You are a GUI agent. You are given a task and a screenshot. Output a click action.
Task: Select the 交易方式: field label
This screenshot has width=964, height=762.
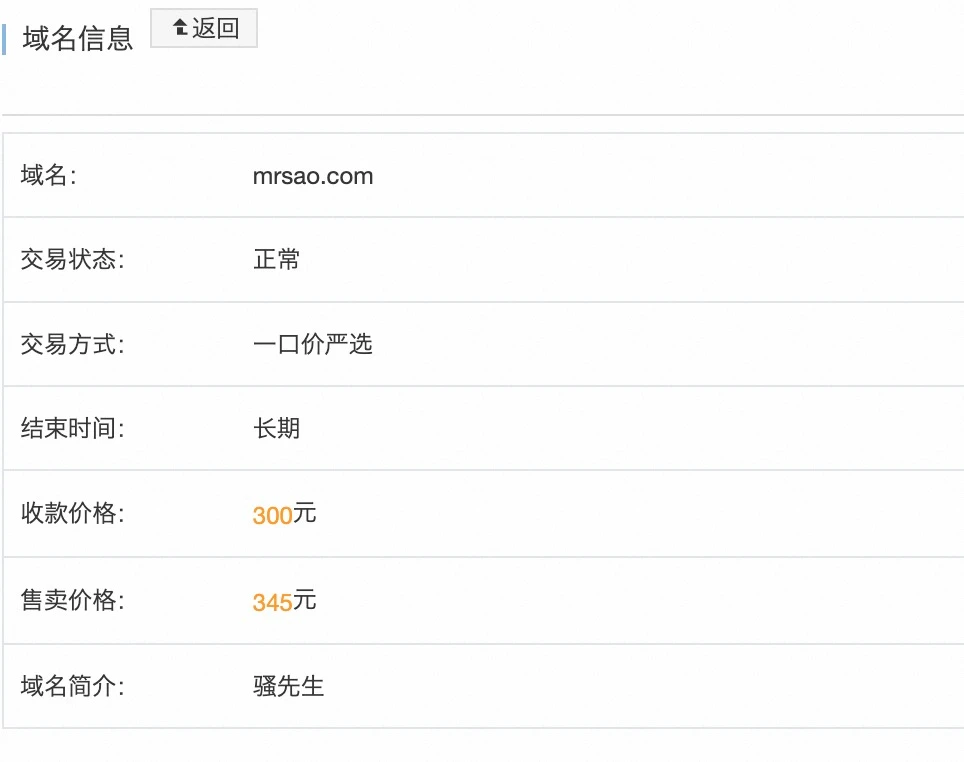pyautogui.click(x=73, y=345)
